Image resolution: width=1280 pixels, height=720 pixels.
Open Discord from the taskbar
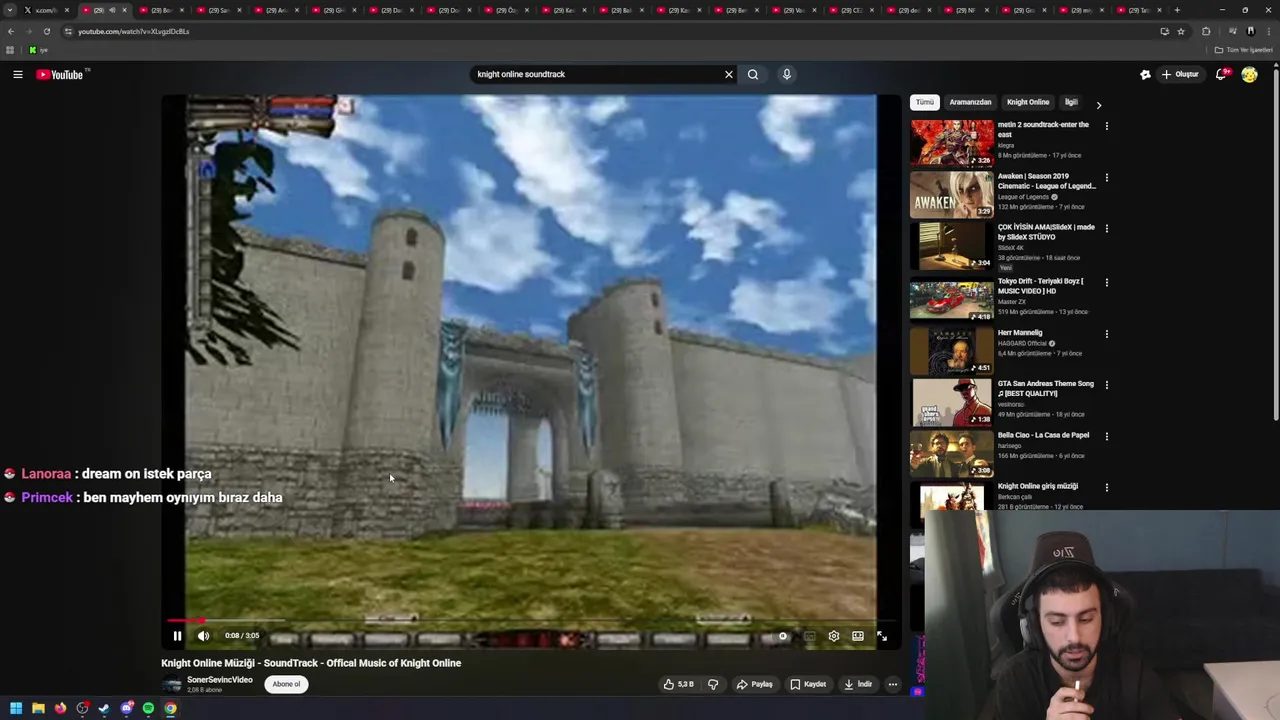coord(126,708)
